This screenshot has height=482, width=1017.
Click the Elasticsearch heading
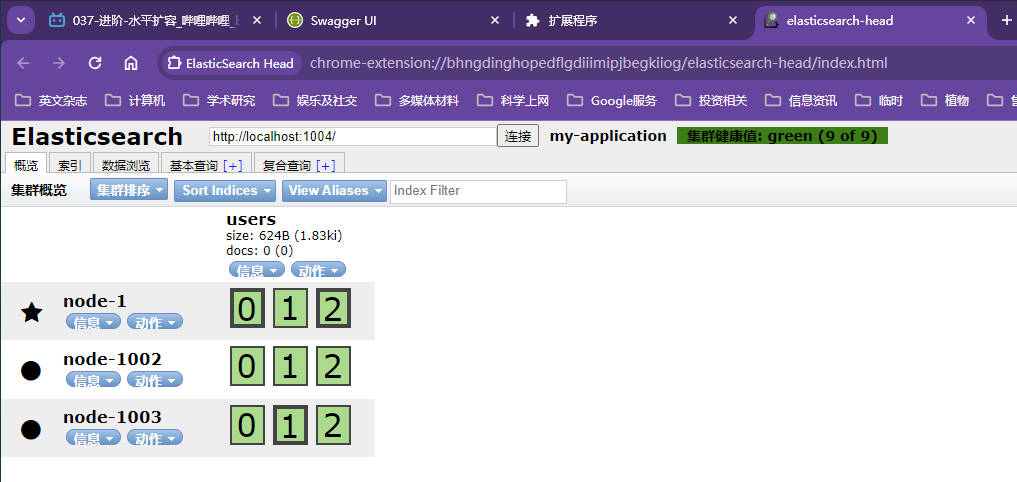(x=97, y=136)
